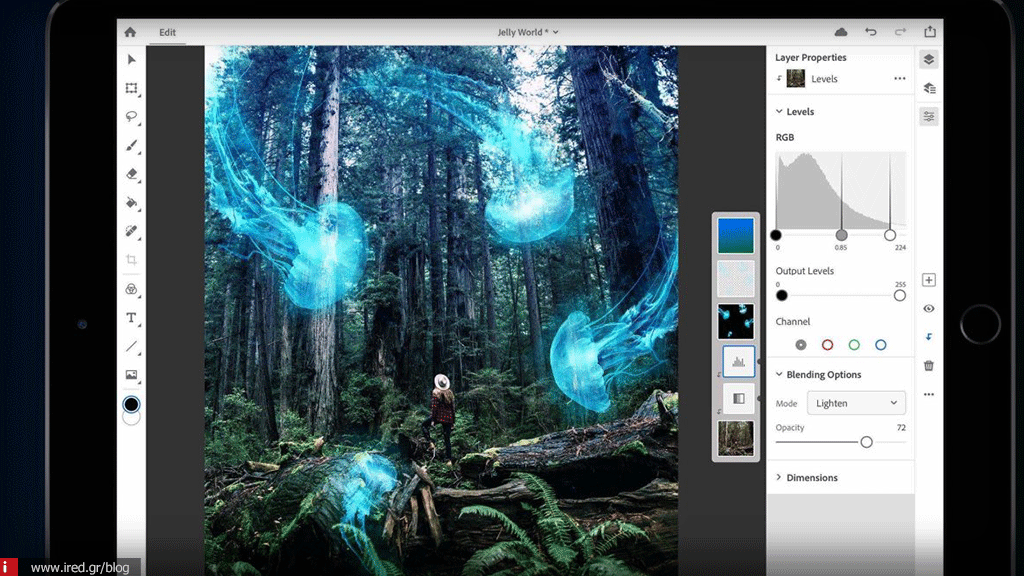
Task: Switch to the Edit tab
Action: [168, 32]
